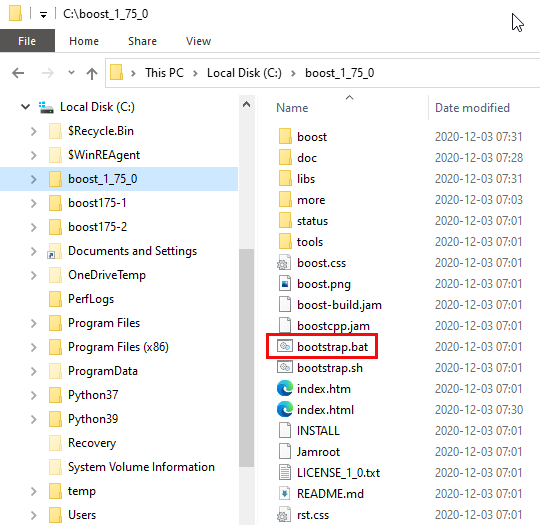540x525 pixels.
Task: Click the Forward navigation arrow
Action: 48,73
